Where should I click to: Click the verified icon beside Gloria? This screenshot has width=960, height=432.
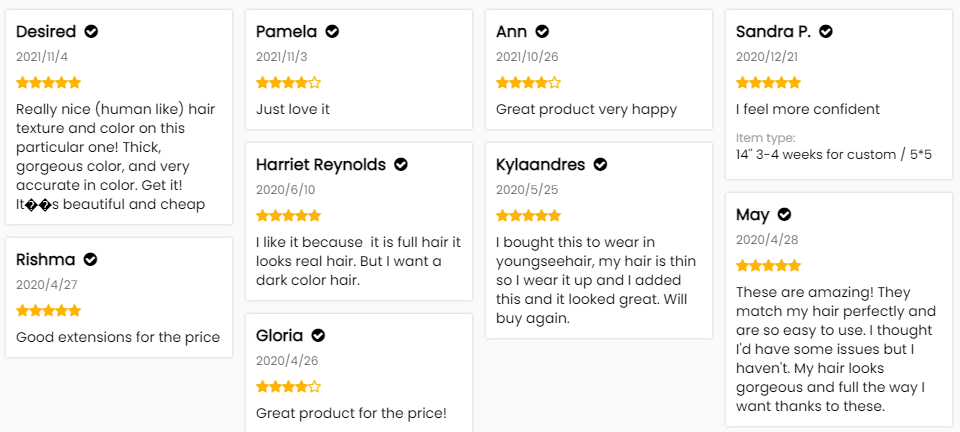coord(318,336)
